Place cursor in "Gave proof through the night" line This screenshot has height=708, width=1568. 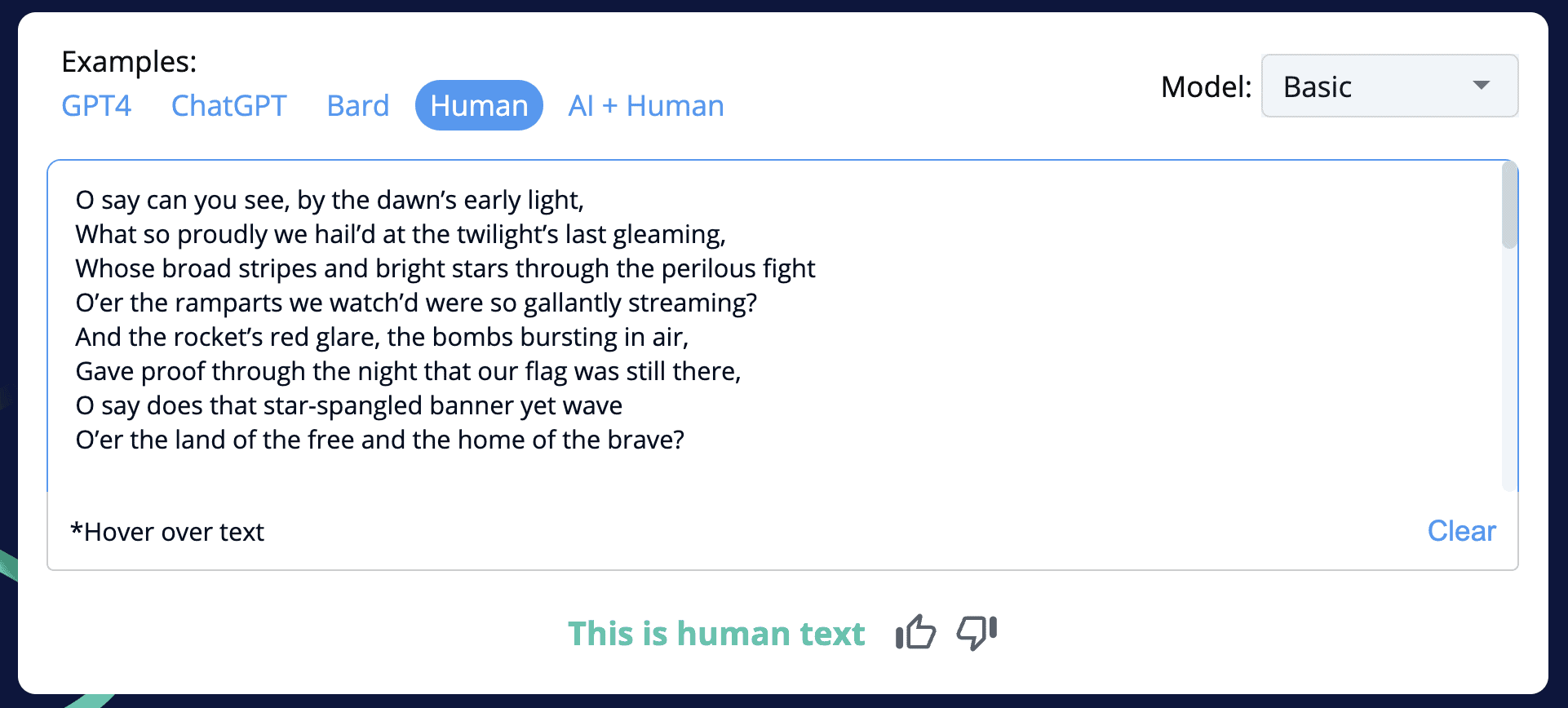[408, 371]
